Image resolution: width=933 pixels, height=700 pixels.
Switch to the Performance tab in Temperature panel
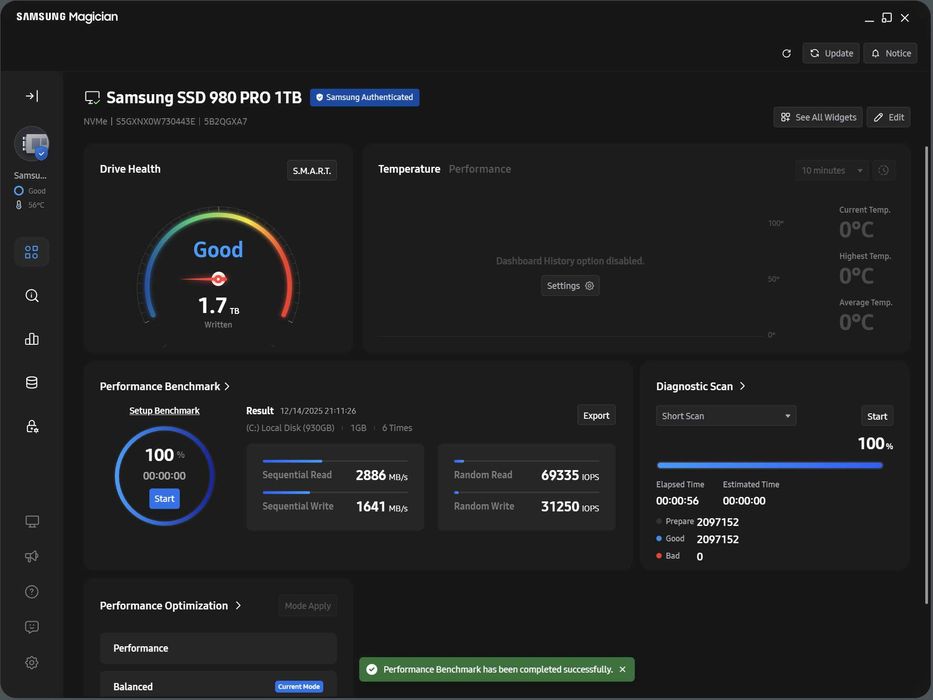(479, 169)
